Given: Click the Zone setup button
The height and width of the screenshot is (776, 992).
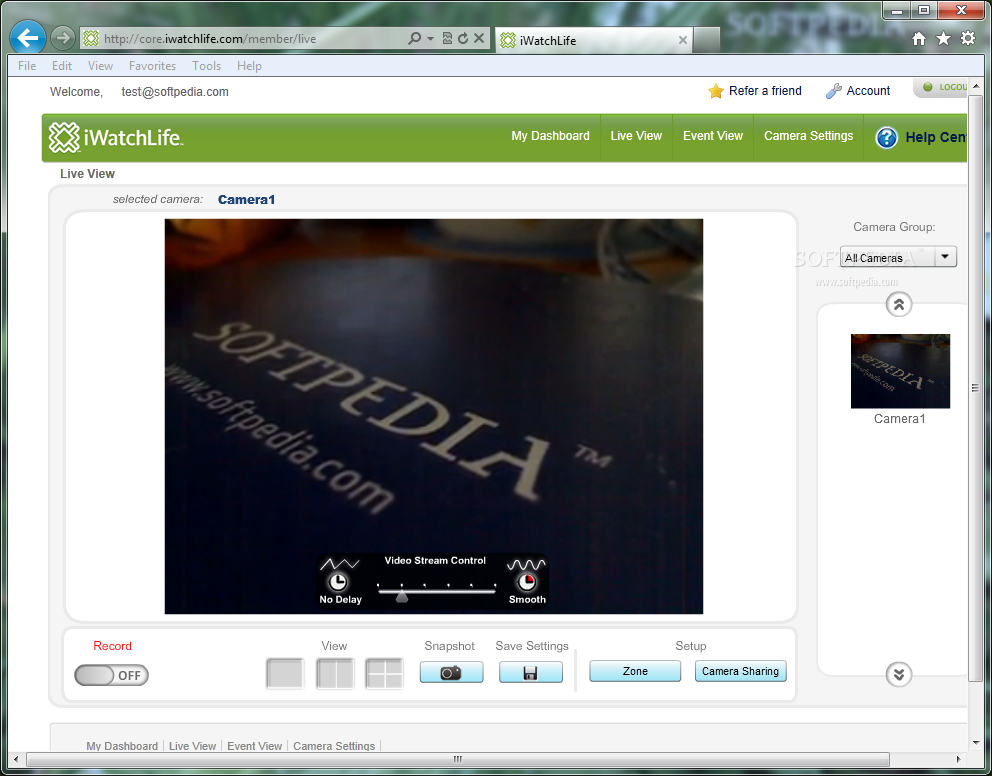Looking at the screenshot, I should 635,672.
